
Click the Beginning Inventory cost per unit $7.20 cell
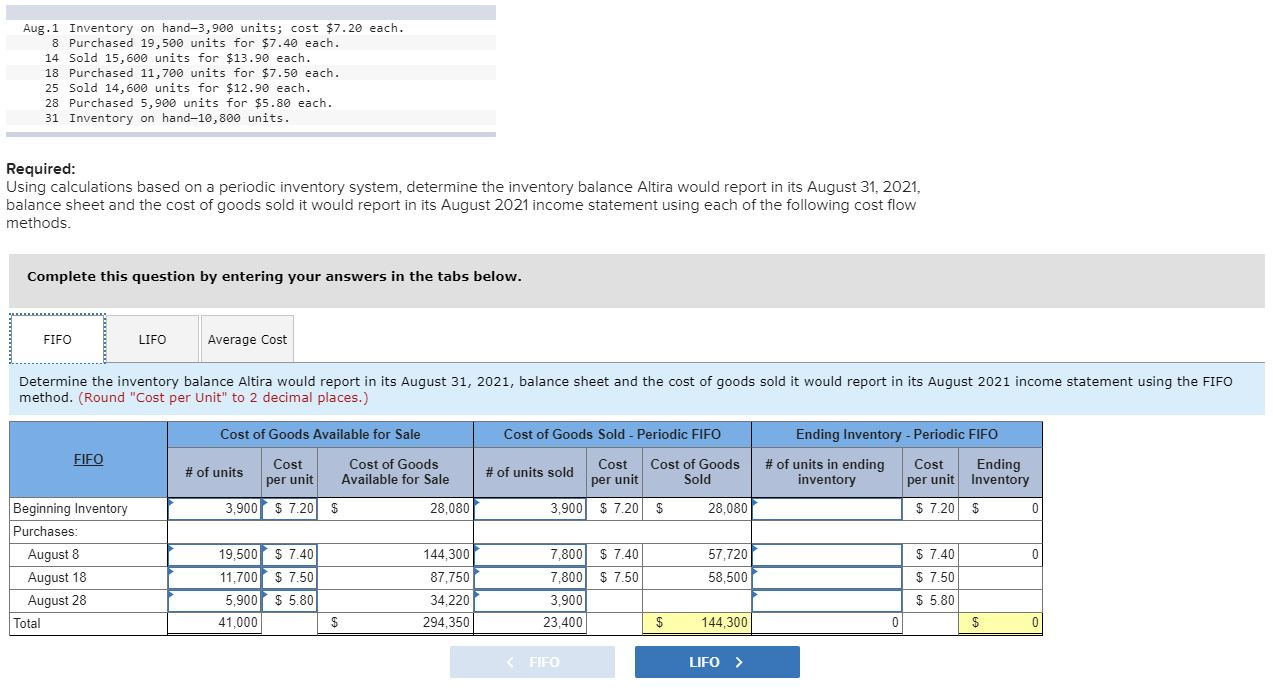coord(289,508)
